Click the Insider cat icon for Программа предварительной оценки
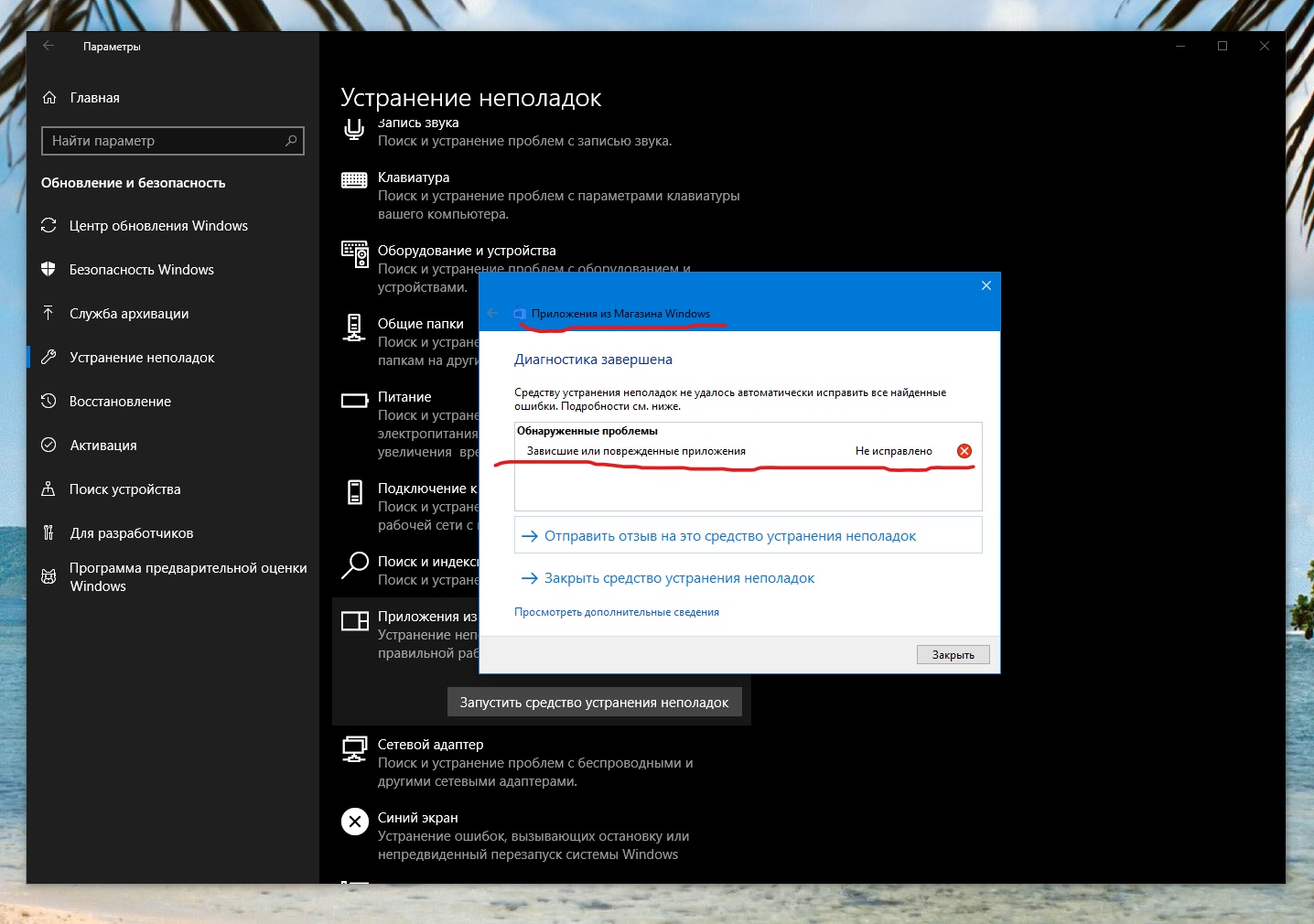Viewport: 1314px width, 924px height. tap(48, 576)
